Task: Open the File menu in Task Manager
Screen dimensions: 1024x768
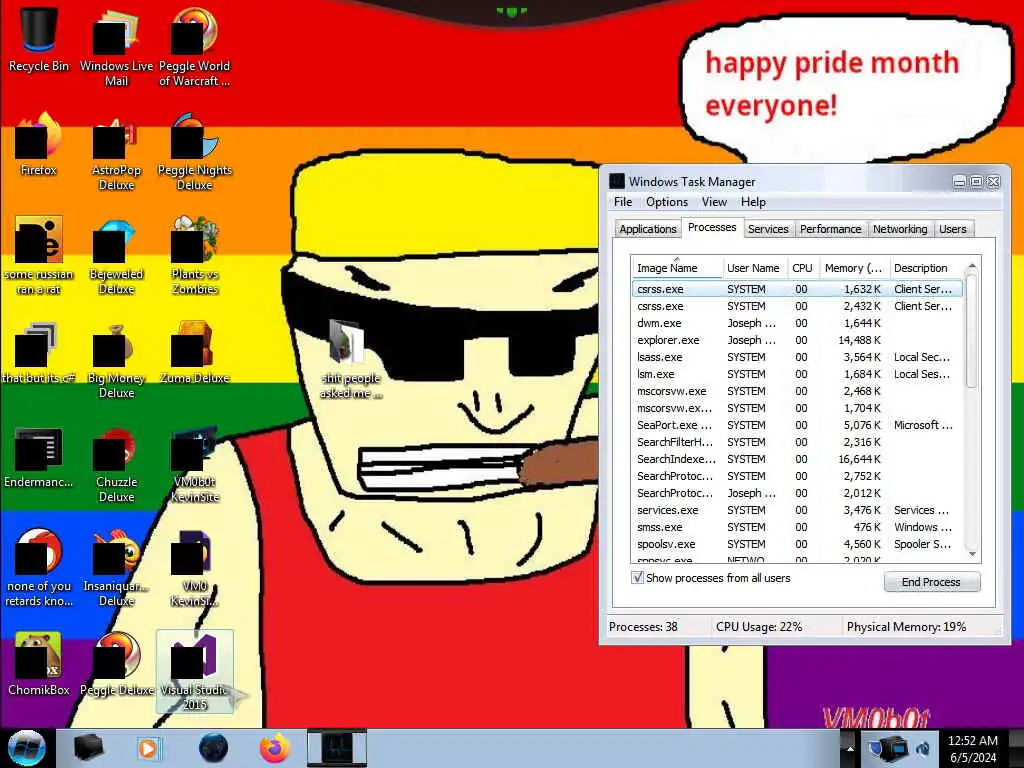Action: pos(623,202)
